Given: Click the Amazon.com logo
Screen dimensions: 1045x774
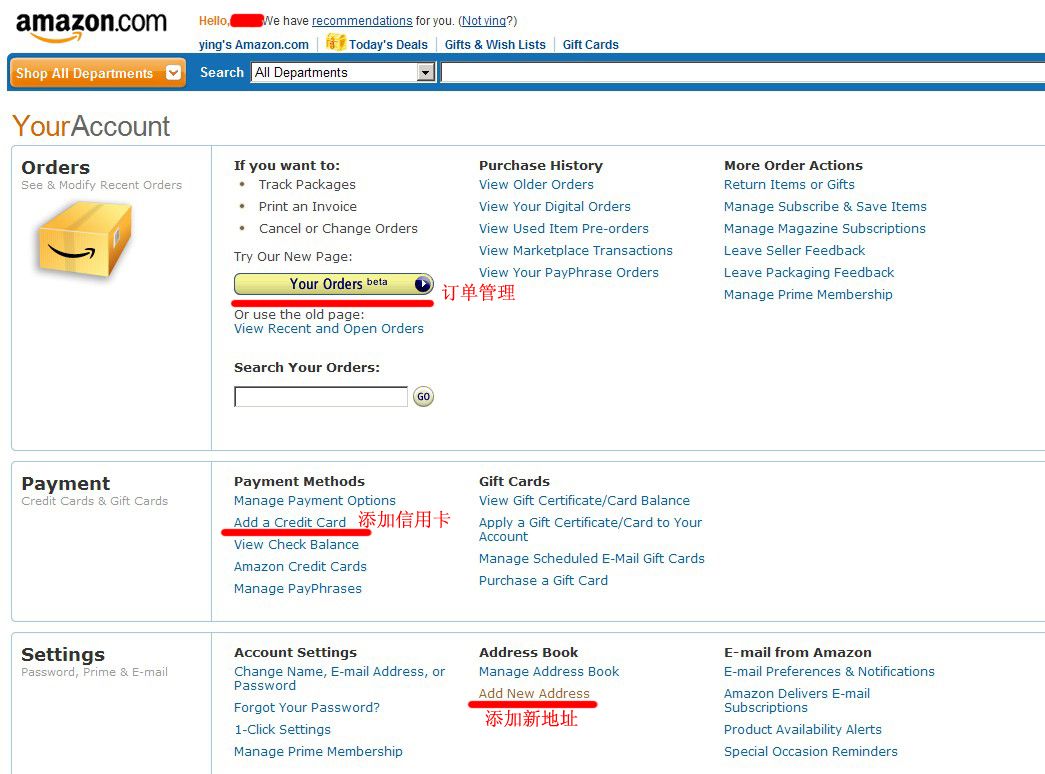Looking at the screenshot, I should 91,26.
